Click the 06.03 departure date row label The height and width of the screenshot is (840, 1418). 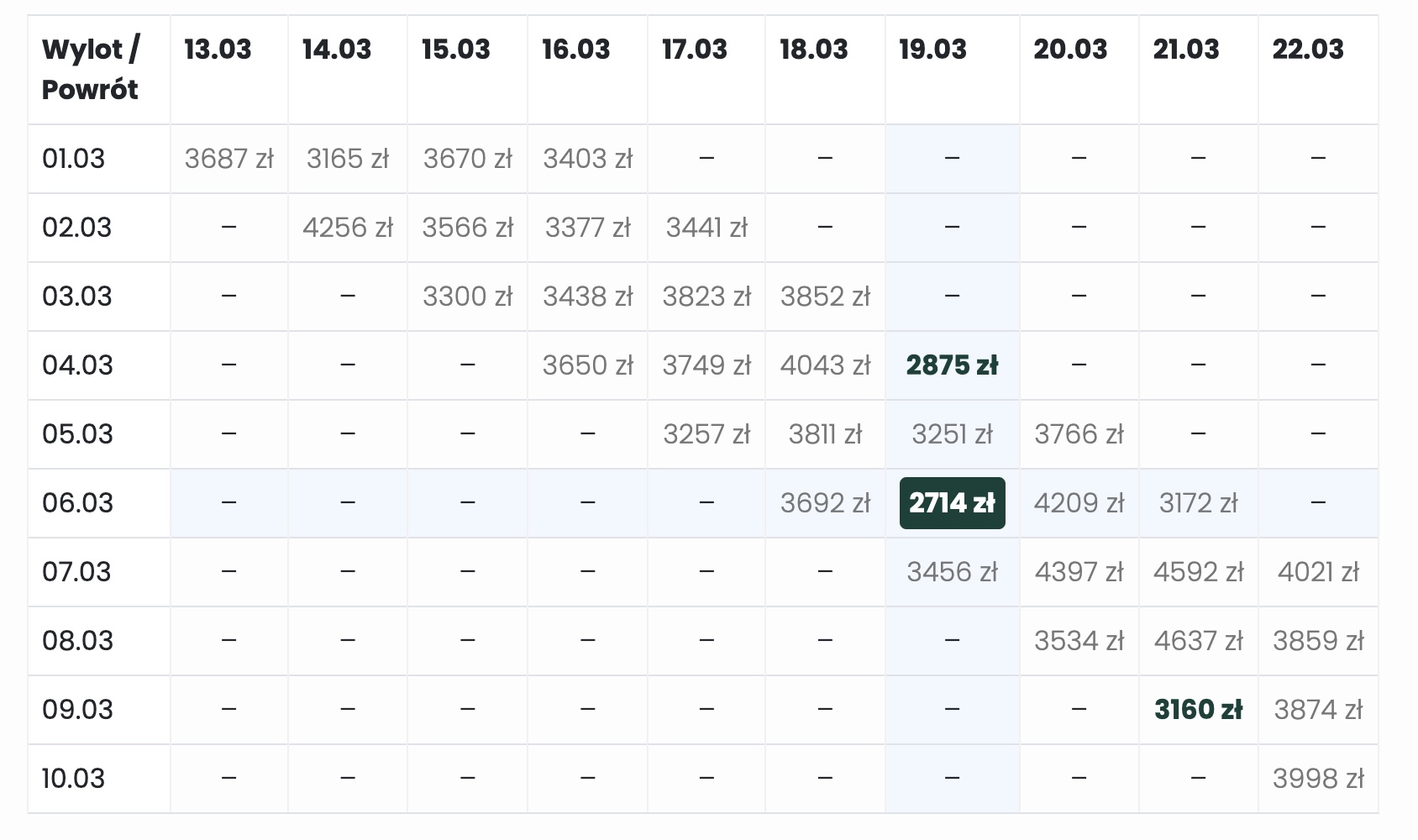tap(77, 503)
